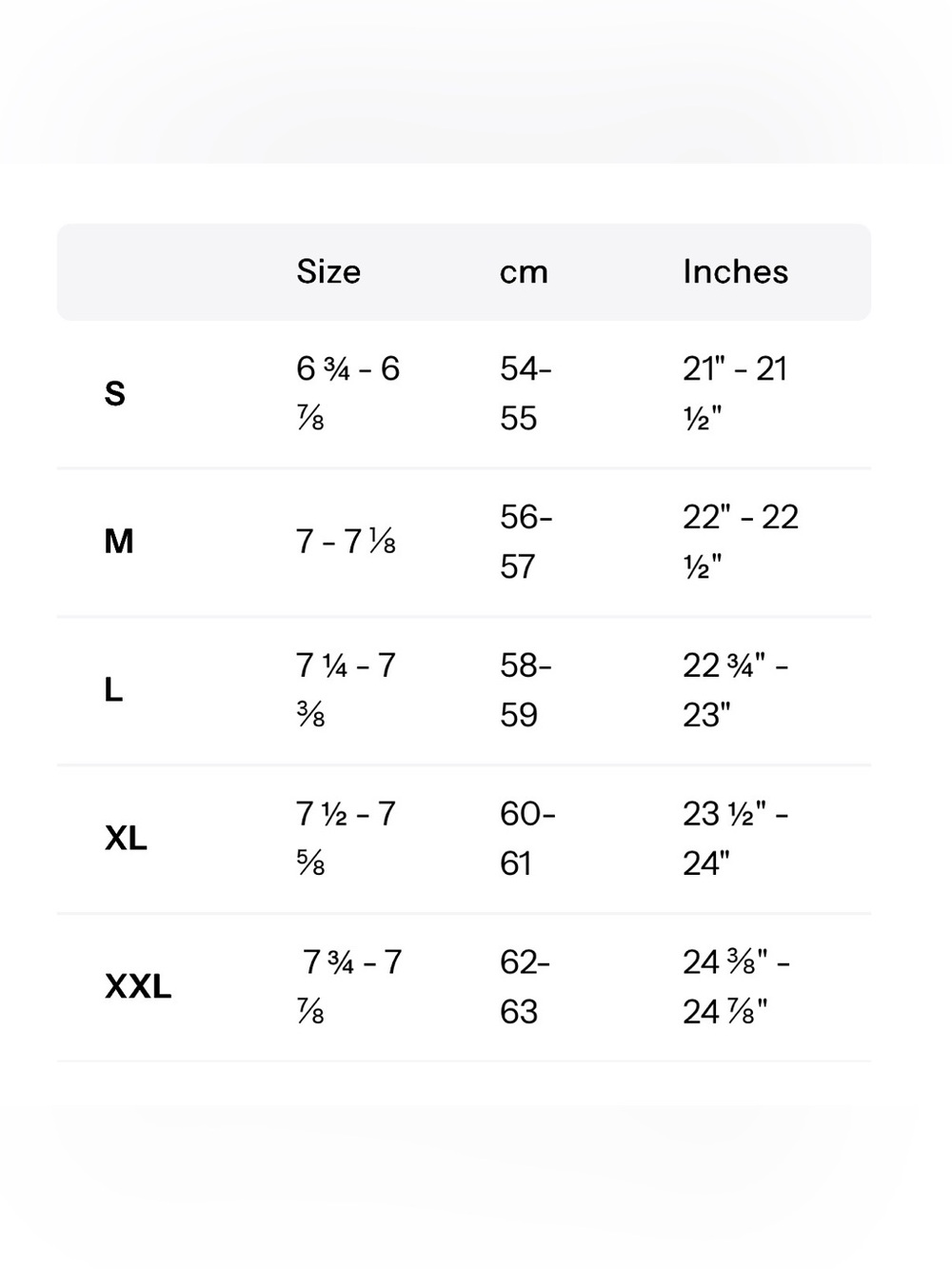Click the 7 ¼ - 7 ⅜ hat size cell

point(346,690)
